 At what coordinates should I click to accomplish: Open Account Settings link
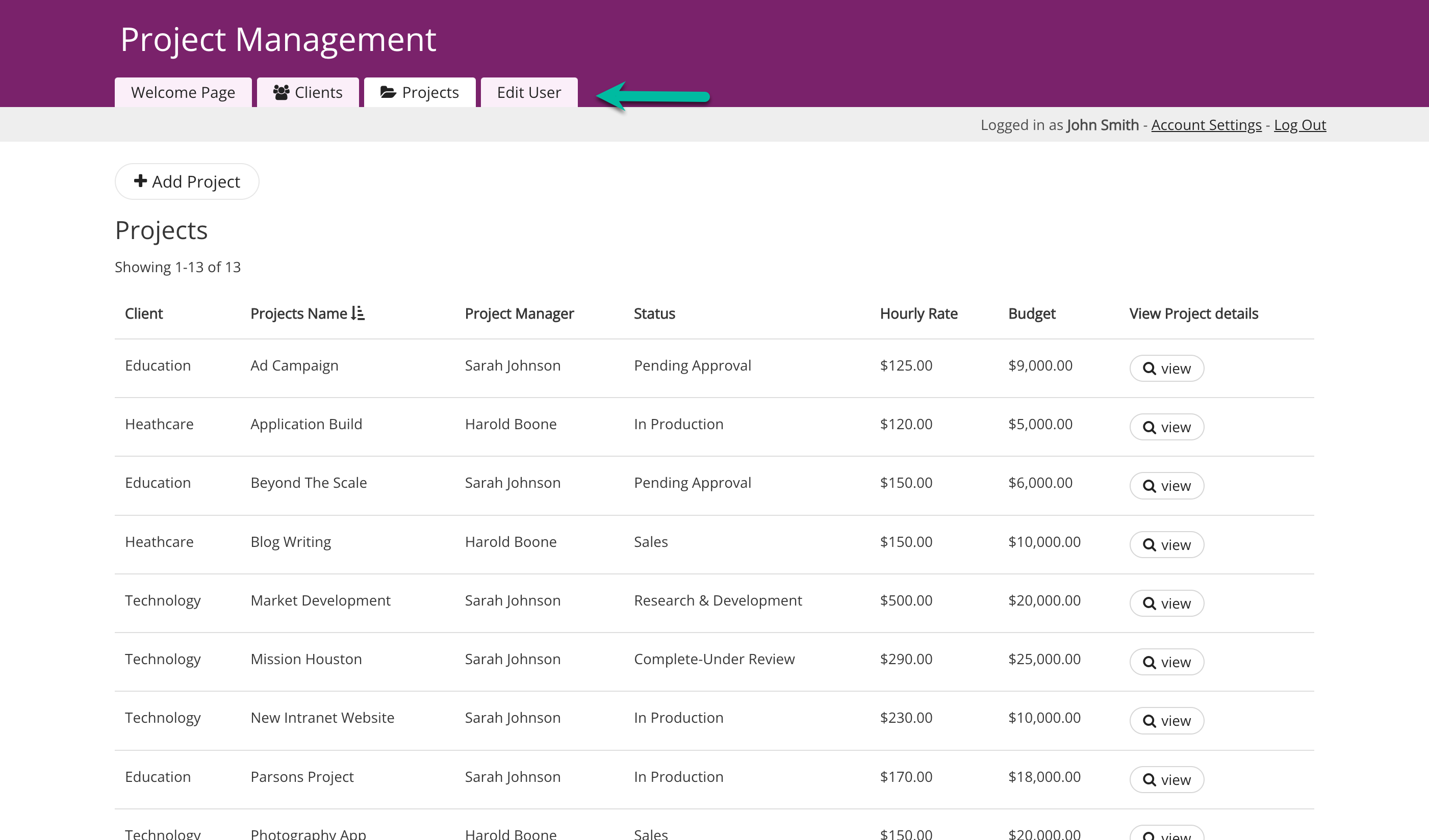tap(1206, 125)
